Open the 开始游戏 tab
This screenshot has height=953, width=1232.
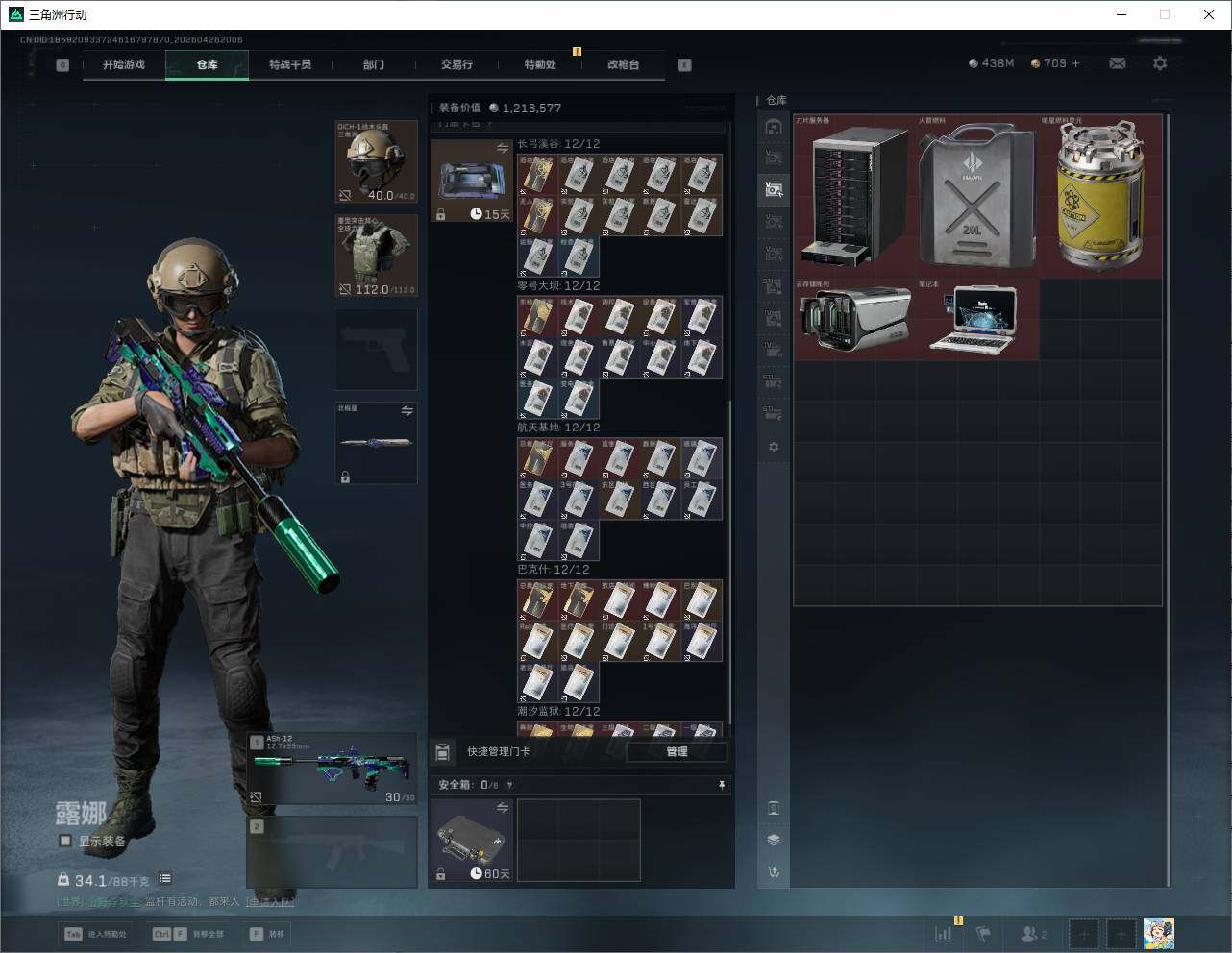click(x=124, y=64)
